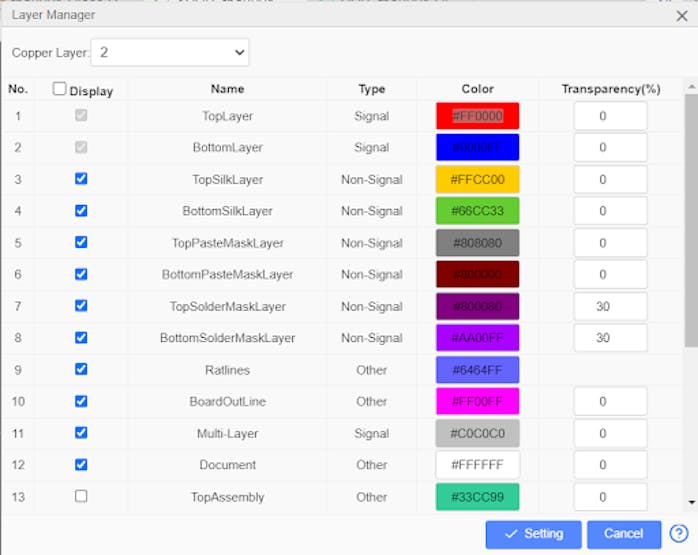Click the scroll down arrow
Viewport: 698px width, 555px height.
pos(691,502)
